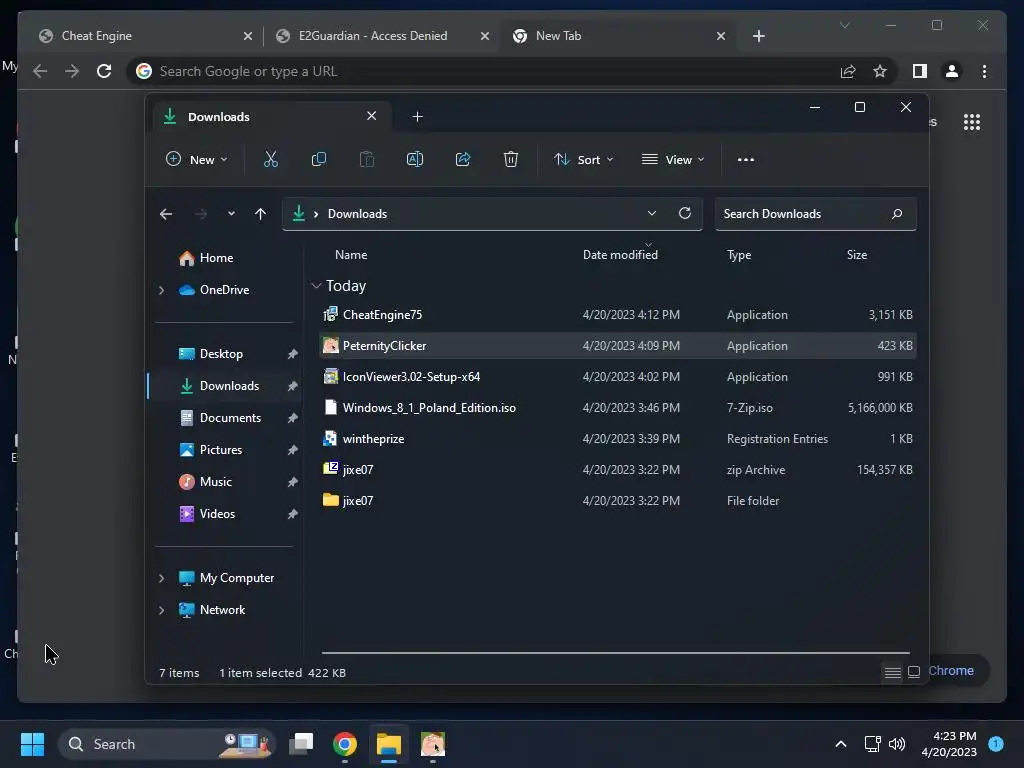Viewport: 1024px width, 768px height.
Task: Open a new Chrome tab
Action: tap(758, 36)
